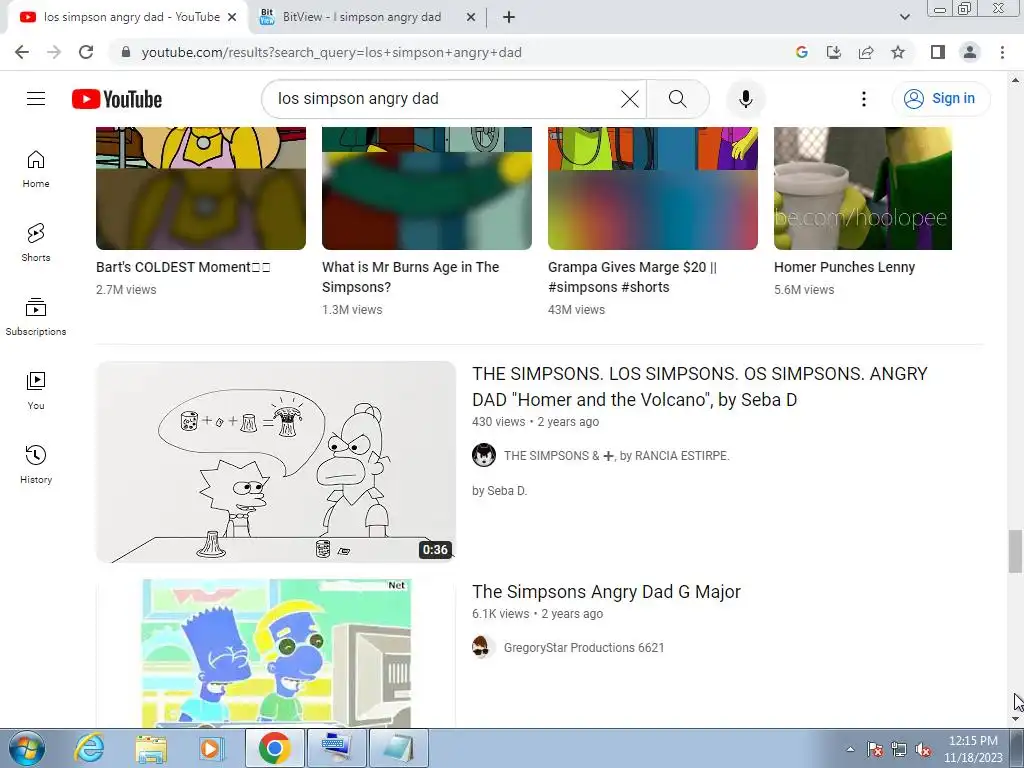Open the 'Homer Punches Lenny' short
This screenshot has width=1024, height=768.
(844, 267)
